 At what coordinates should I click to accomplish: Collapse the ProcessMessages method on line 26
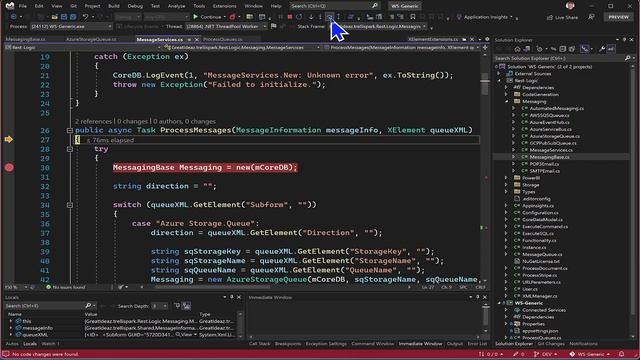tap(70, 131)
